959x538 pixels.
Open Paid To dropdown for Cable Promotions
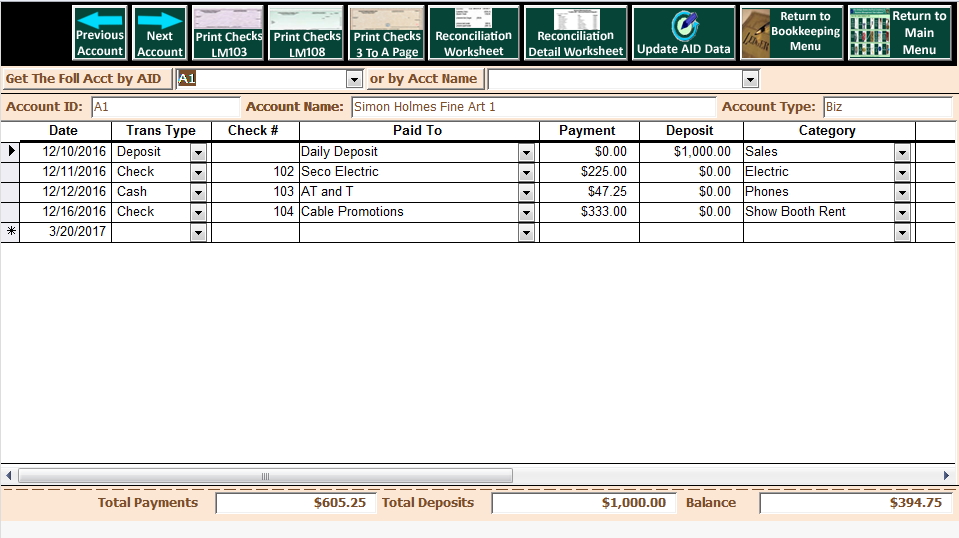pyautogui.click(x=526, y=213)
